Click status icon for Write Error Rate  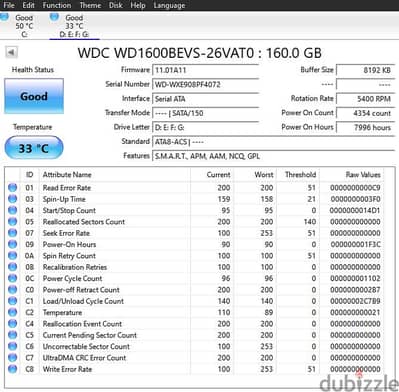point(13,369)
